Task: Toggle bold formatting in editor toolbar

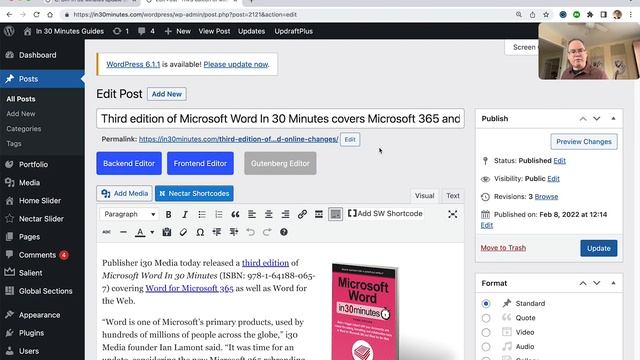Action: click(168, 214)
